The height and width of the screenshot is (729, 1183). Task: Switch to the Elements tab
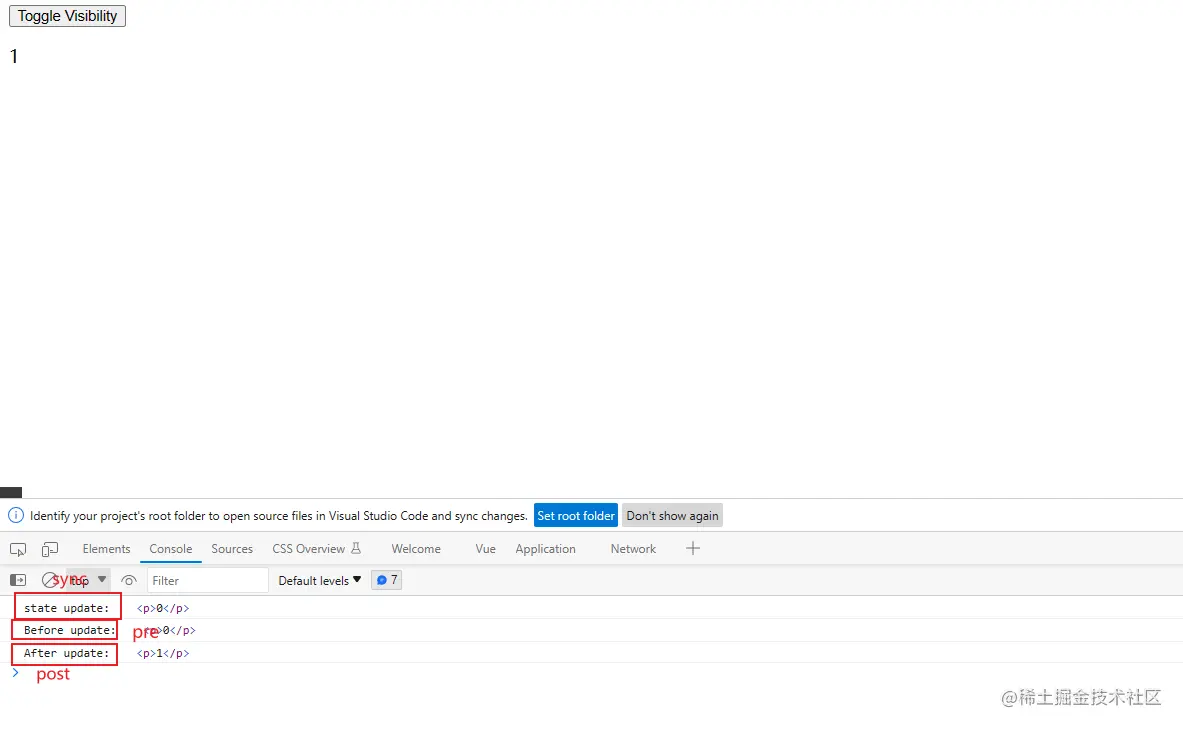[106, 549]
